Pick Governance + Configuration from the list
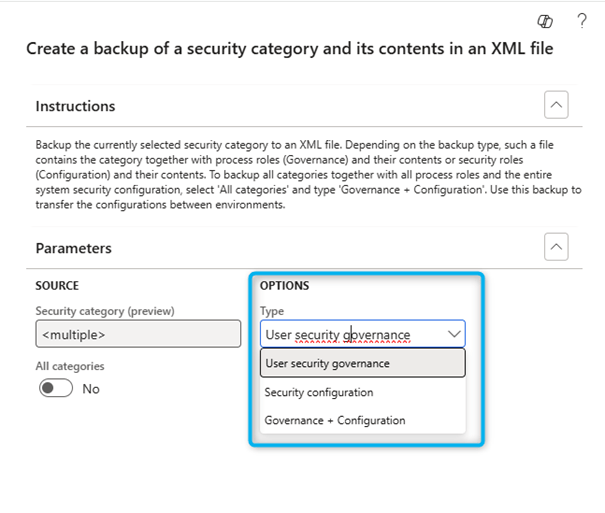 coord(335,420)
